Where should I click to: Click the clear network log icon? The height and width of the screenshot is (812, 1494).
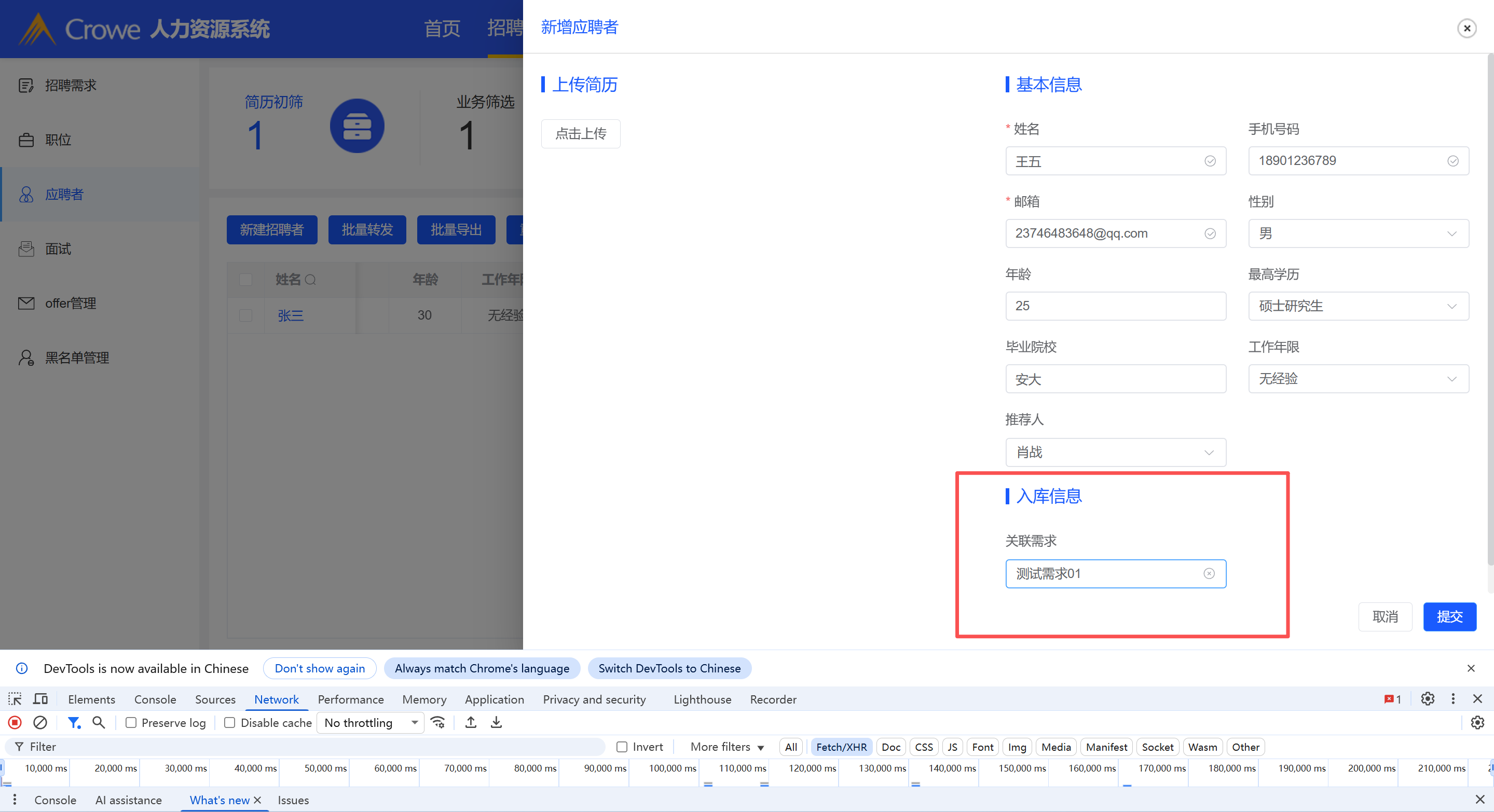pos(40,723)
